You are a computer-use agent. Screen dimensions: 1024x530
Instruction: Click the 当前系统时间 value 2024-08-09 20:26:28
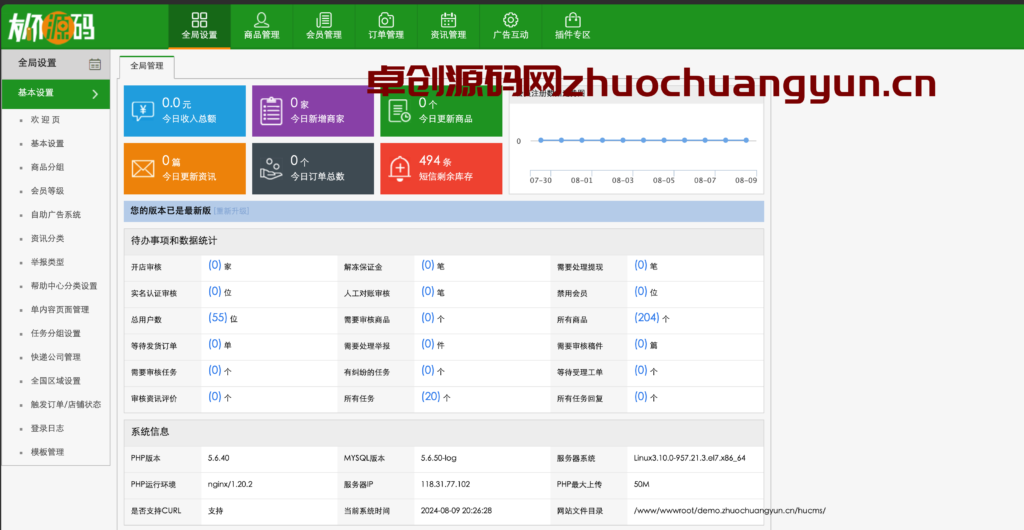coord(456,510)
